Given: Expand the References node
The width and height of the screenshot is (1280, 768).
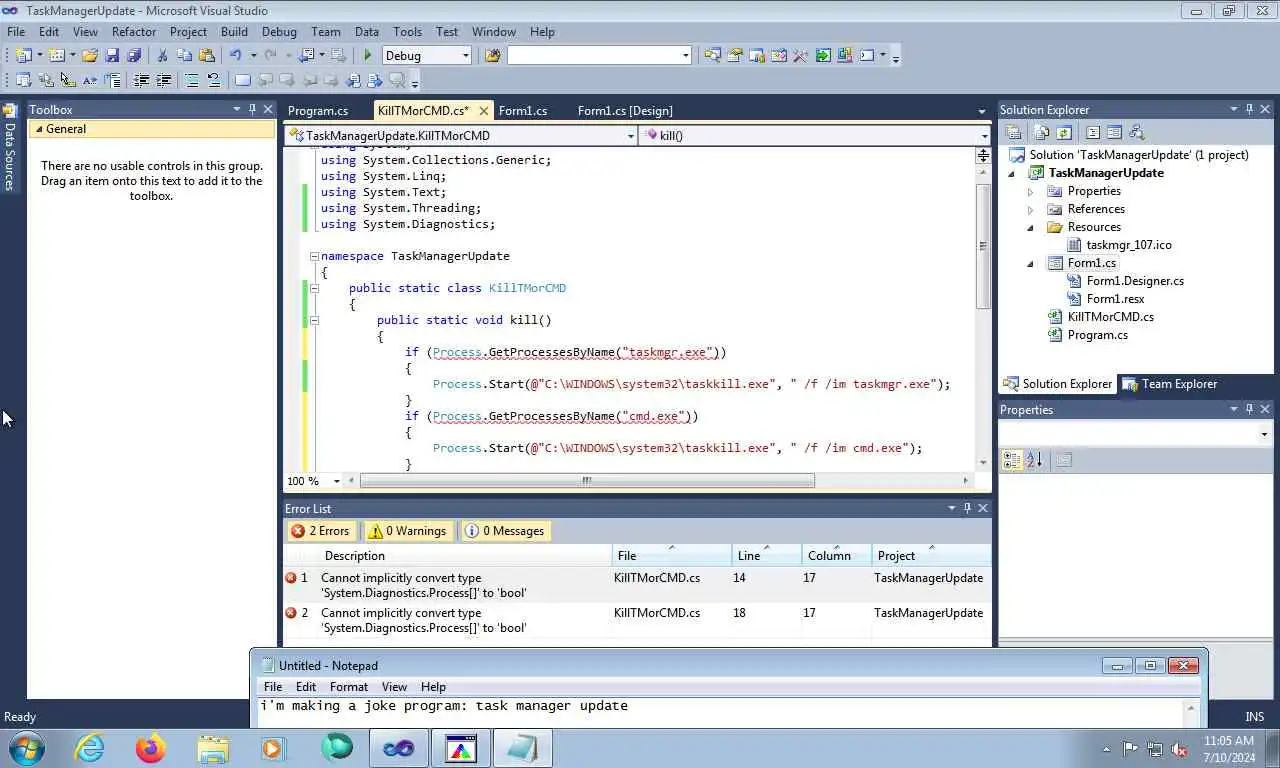Looking at the screenshot, I should click(1030, 209).
